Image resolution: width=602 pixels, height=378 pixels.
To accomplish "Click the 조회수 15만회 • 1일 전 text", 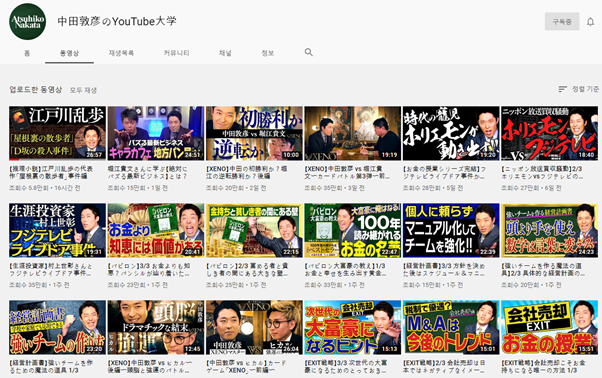I will pyautogui.click(x=138, y=188).
